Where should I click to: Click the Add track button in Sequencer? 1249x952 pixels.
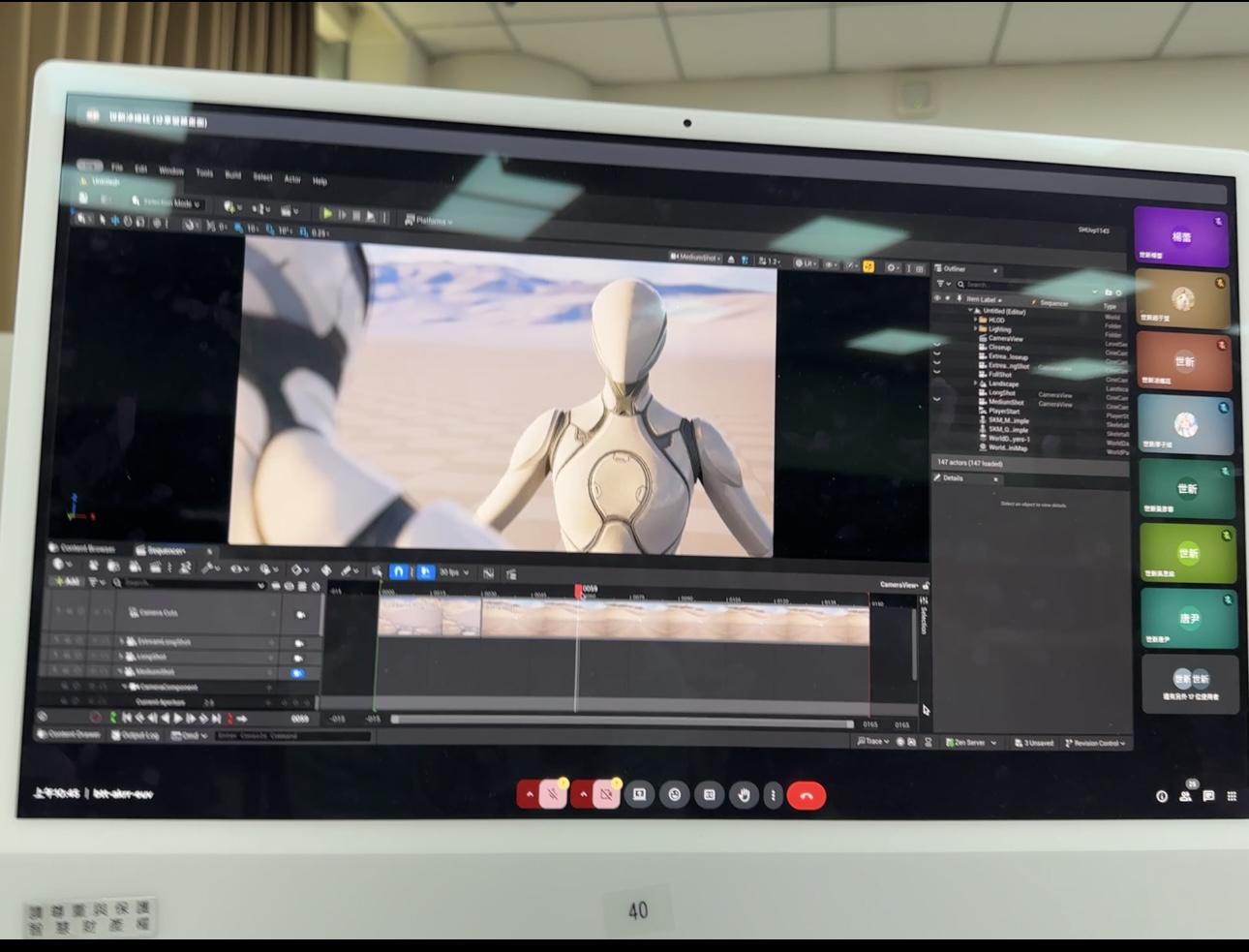67,582
